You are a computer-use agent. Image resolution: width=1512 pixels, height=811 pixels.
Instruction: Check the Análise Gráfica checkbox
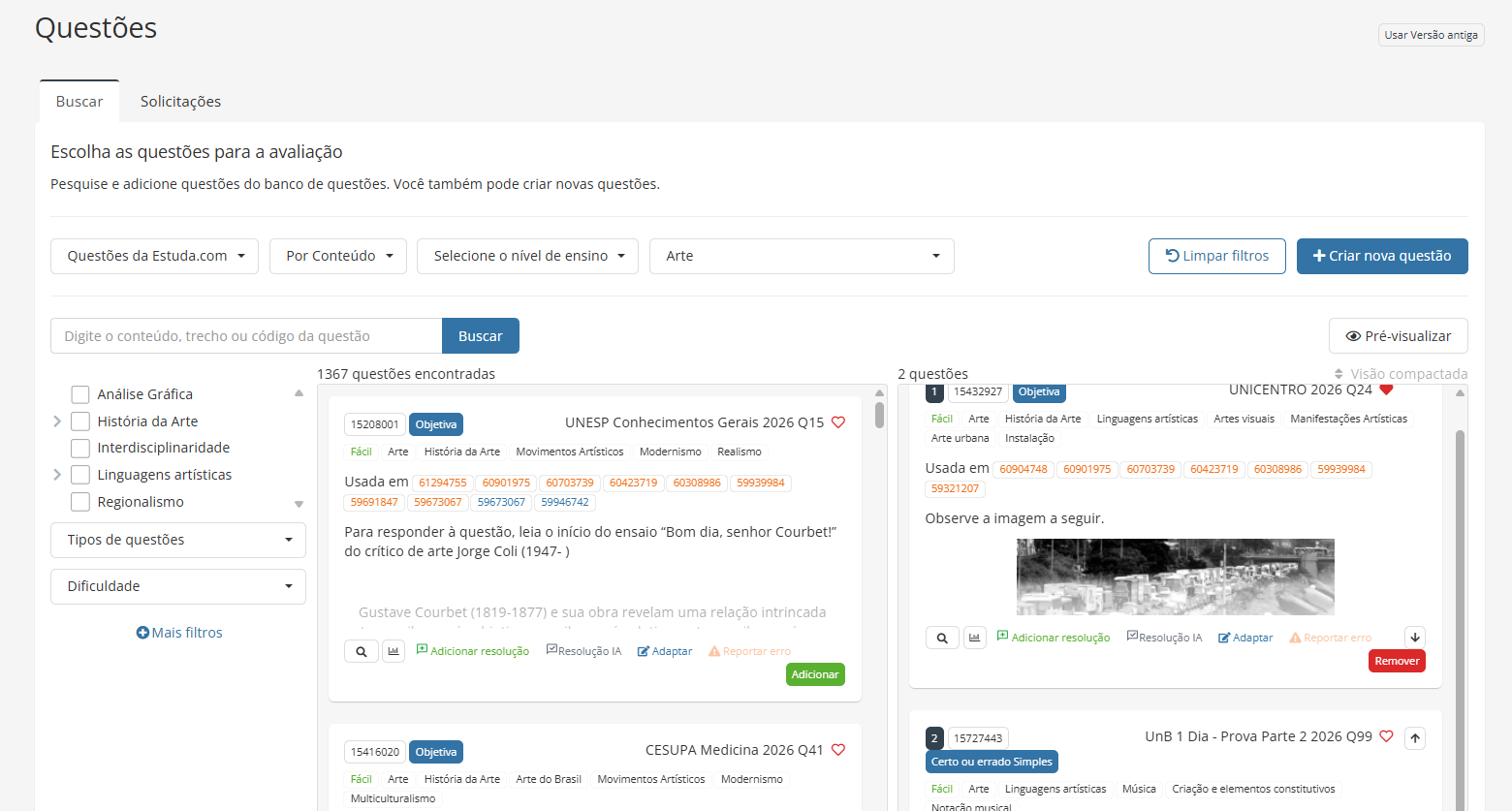click(80, 394)
